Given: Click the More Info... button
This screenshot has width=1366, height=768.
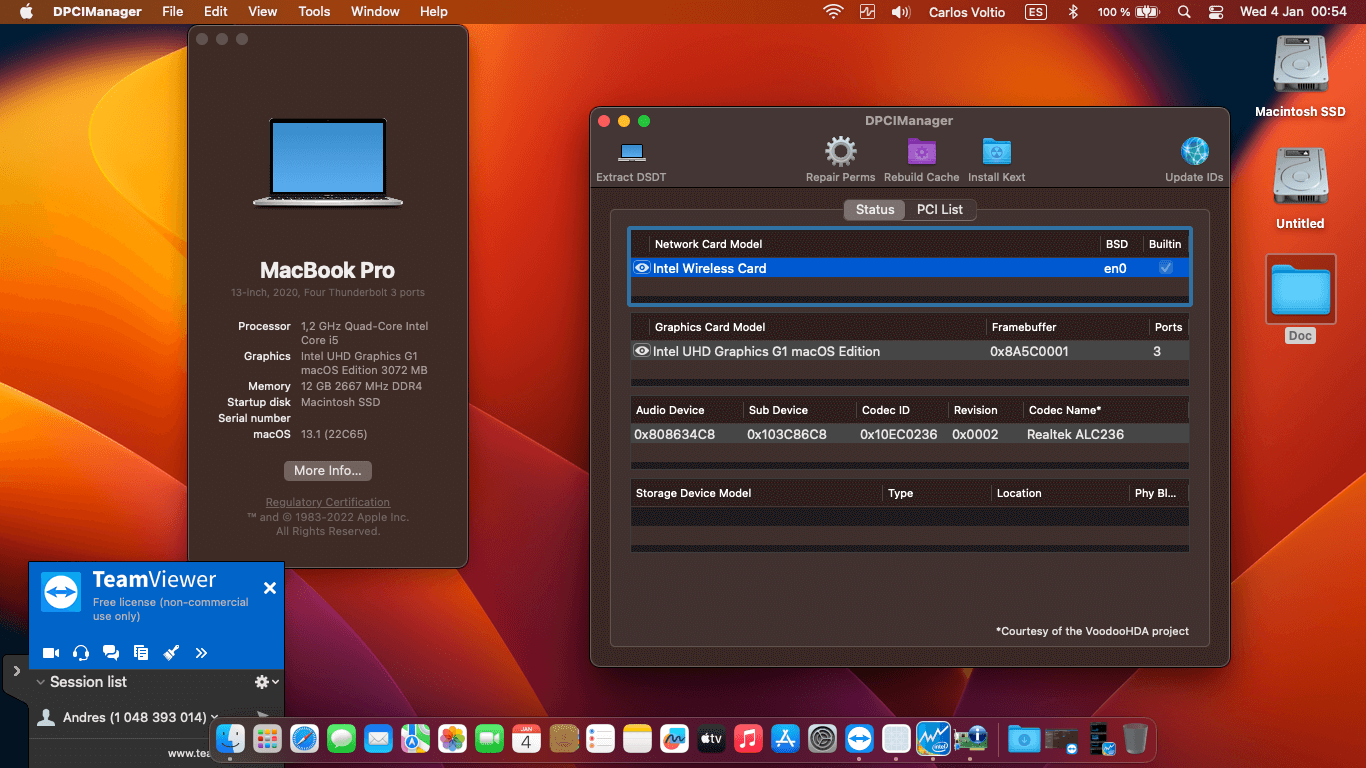Looking at the screenshot, I should point(328,471).
